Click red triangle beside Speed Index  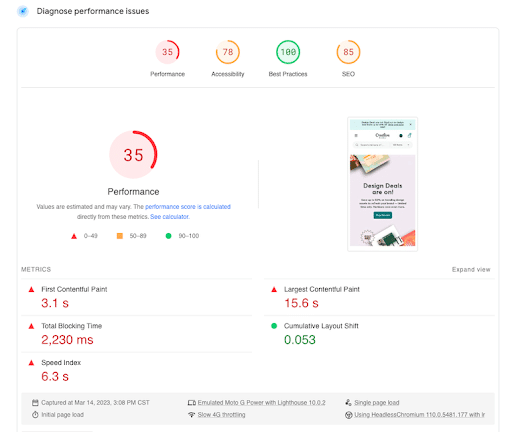(31, 363)
